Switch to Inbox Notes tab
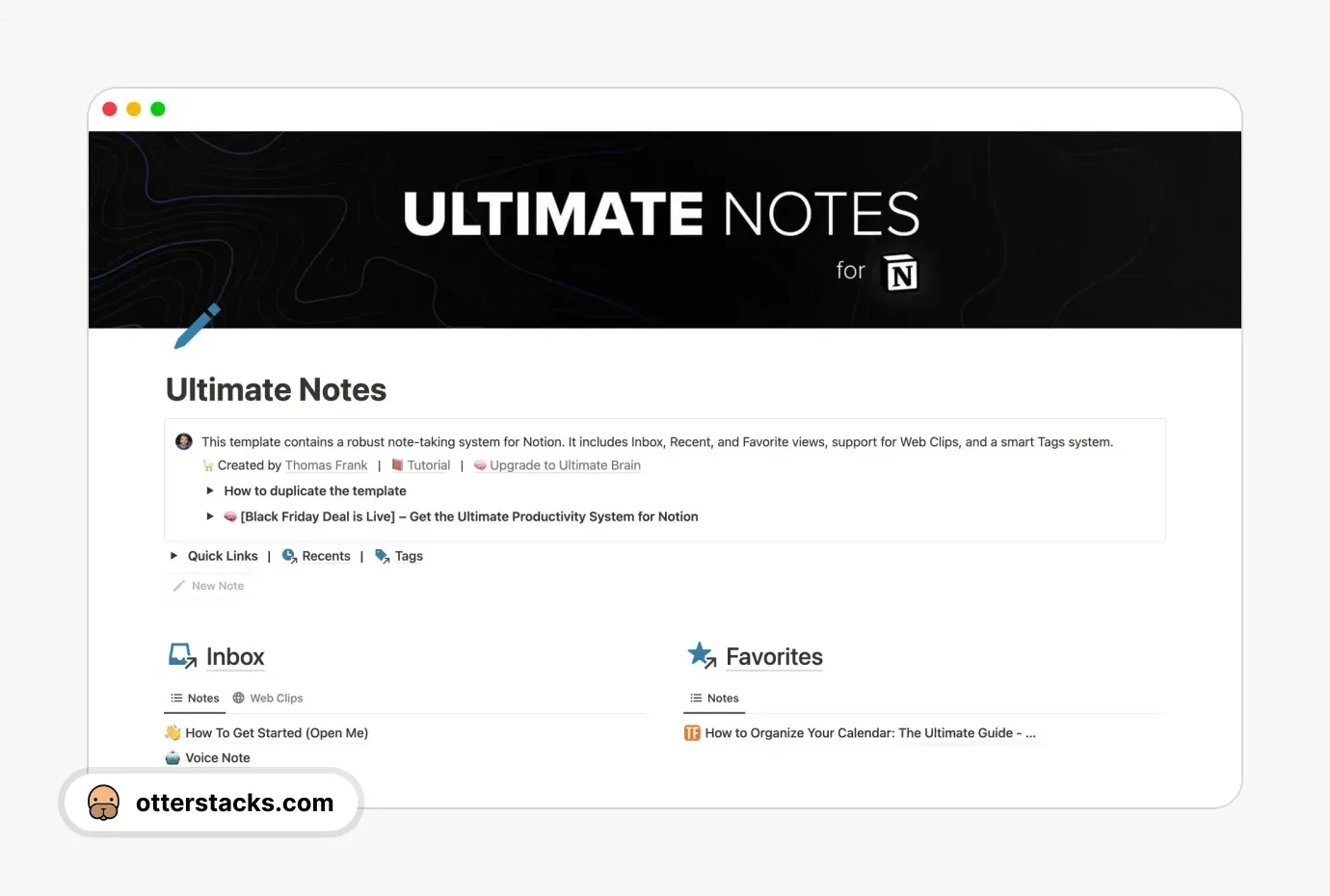 pyautogui.click(x=195, y=698)
